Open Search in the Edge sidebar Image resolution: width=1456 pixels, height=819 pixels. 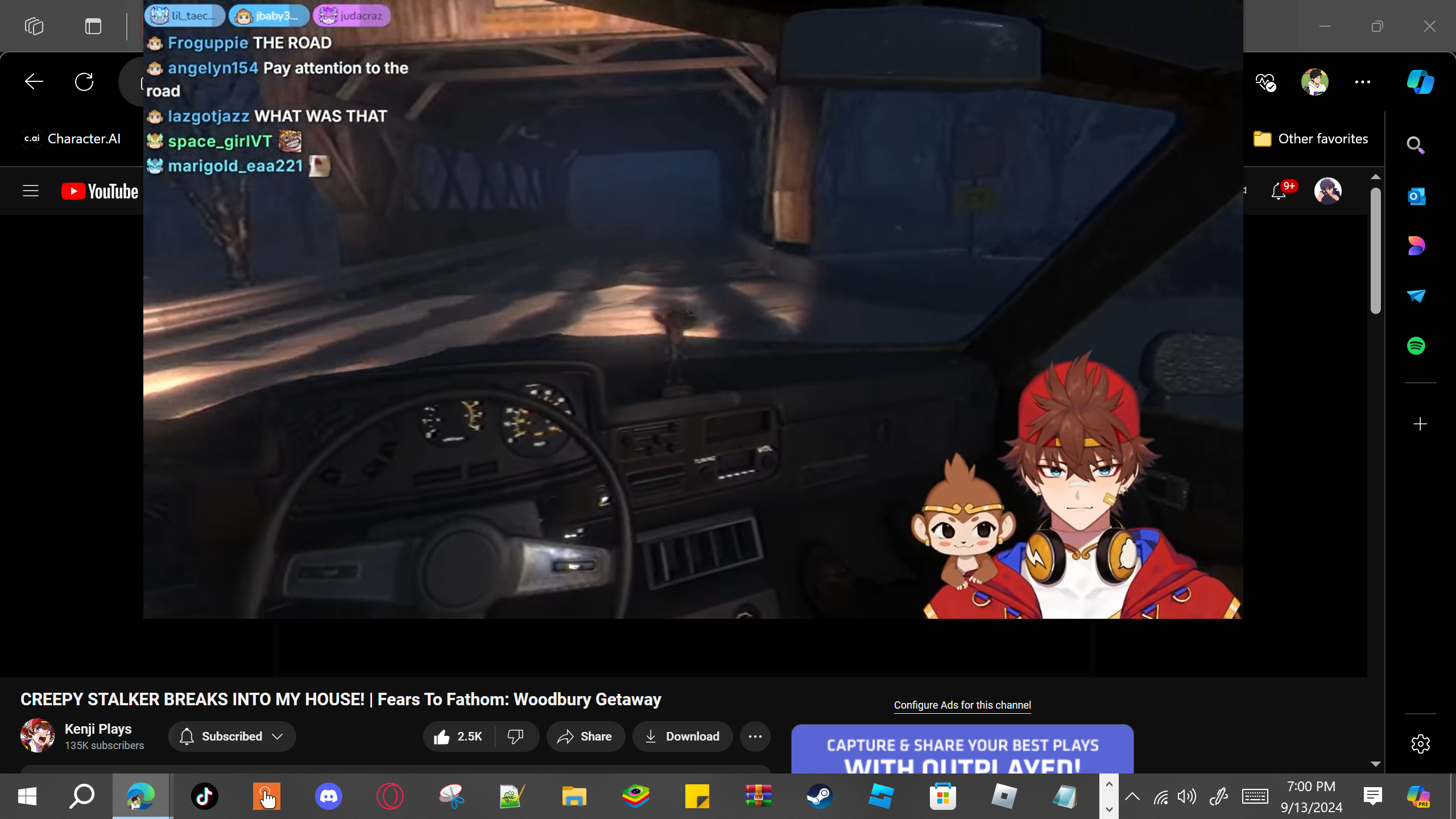tap(1416, 146)
